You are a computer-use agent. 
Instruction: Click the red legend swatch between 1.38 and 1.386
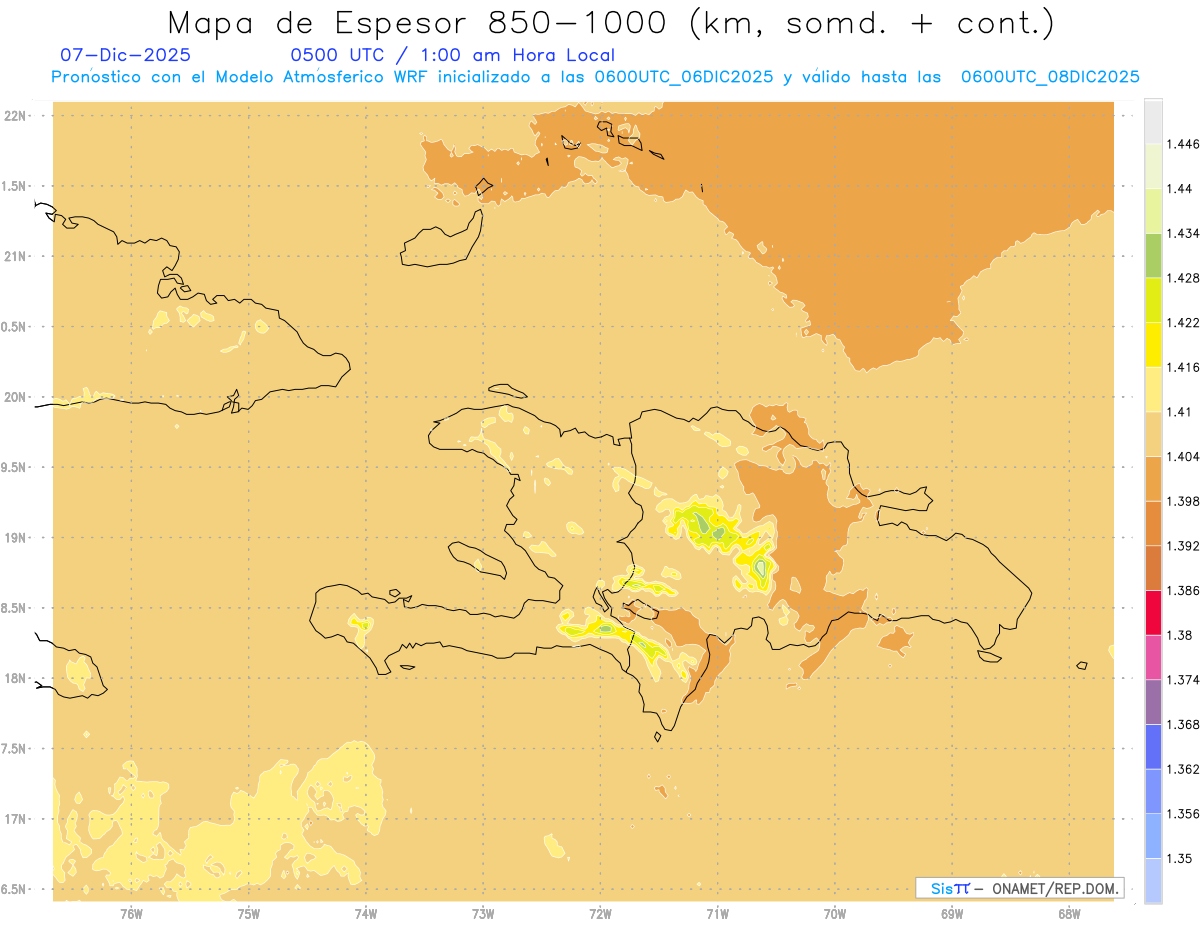[1153, 613]
